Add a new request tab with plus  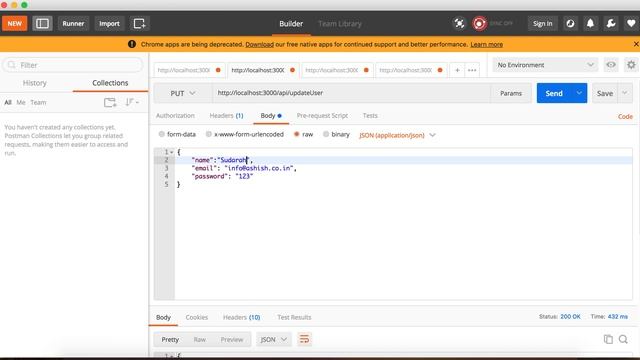pos(457,70)
